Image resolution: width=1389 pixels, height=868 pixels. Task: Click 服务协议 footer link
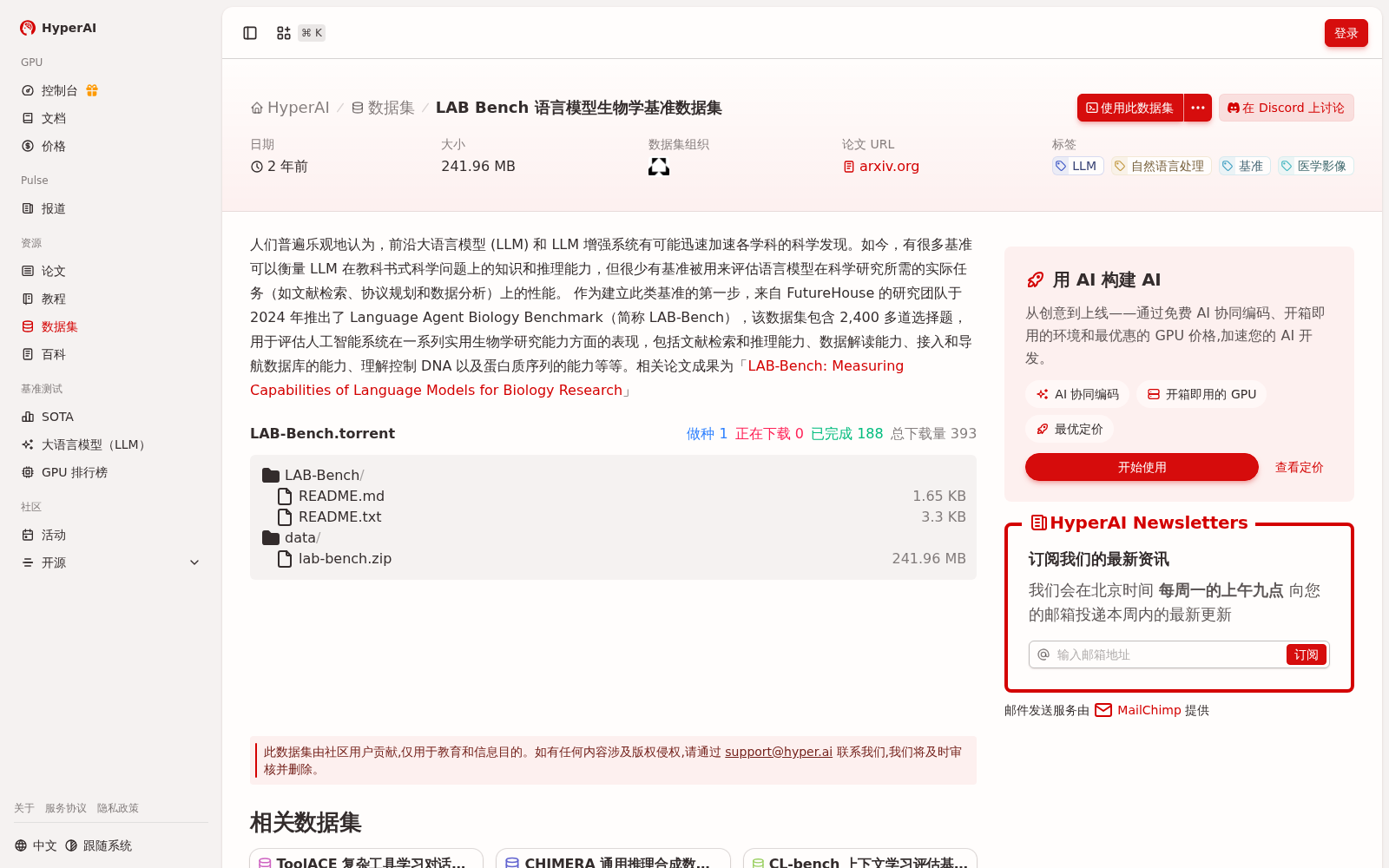(66, 808)
